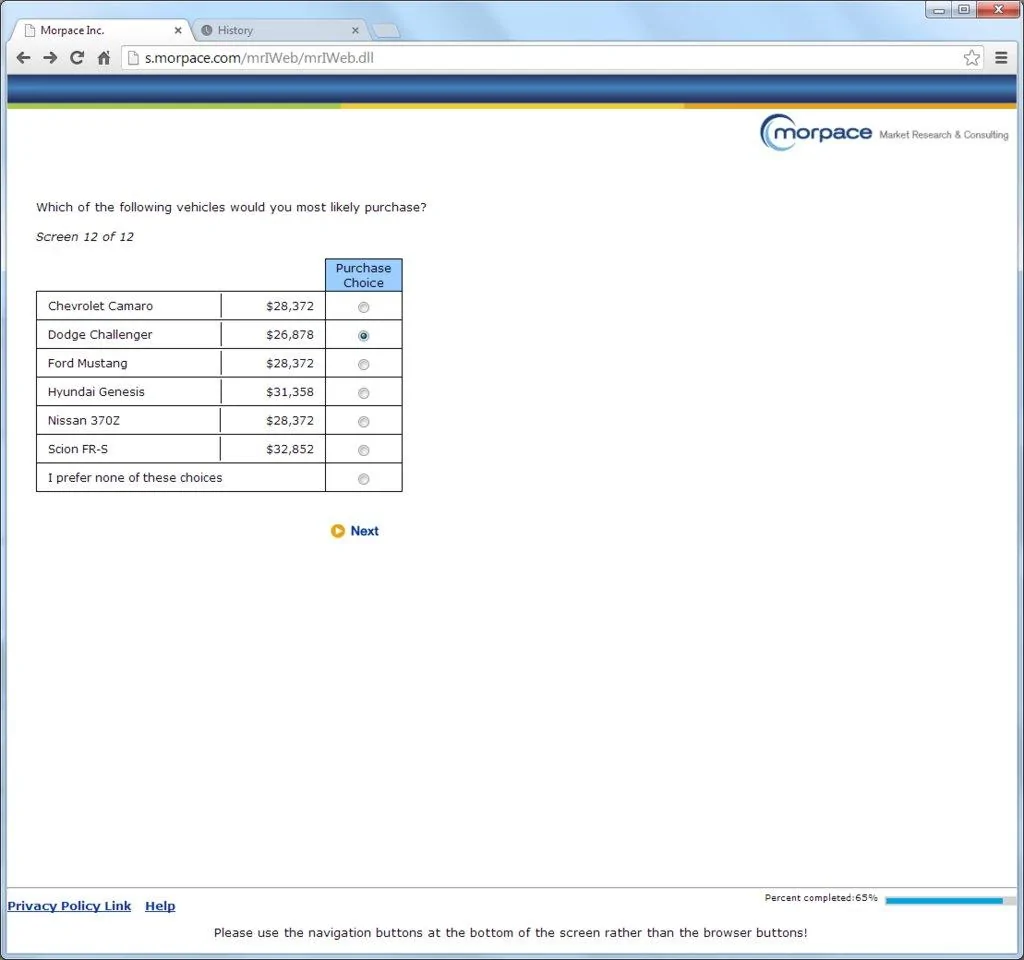The width and height of the screenshot is (1024, 960).
Task: Click the percent completed progress bar
Action: (950, 901)
